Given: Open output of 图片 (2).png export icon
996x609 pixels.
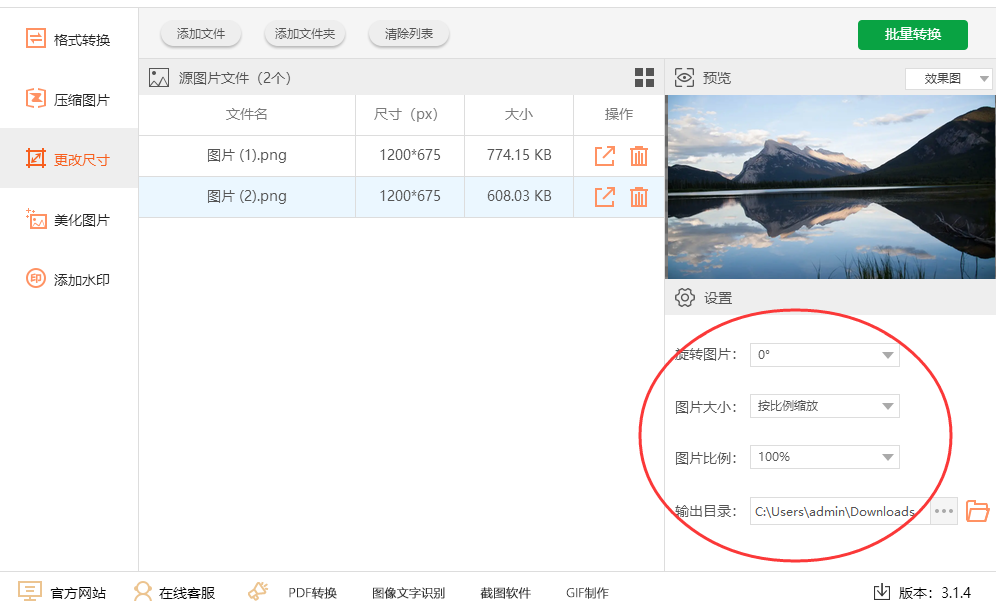Looking at the screenshot, I should pos(605,197).
